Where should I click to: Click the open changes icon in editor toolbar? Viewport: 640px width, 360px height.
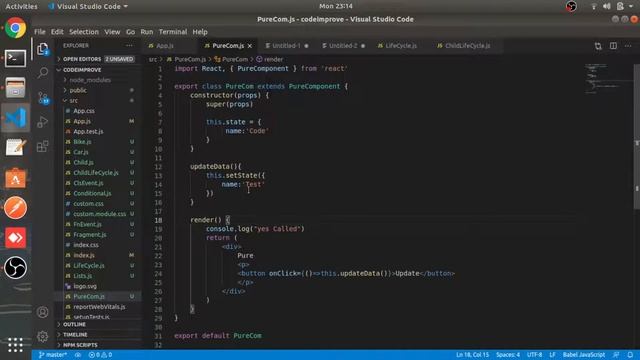(598, 46)
